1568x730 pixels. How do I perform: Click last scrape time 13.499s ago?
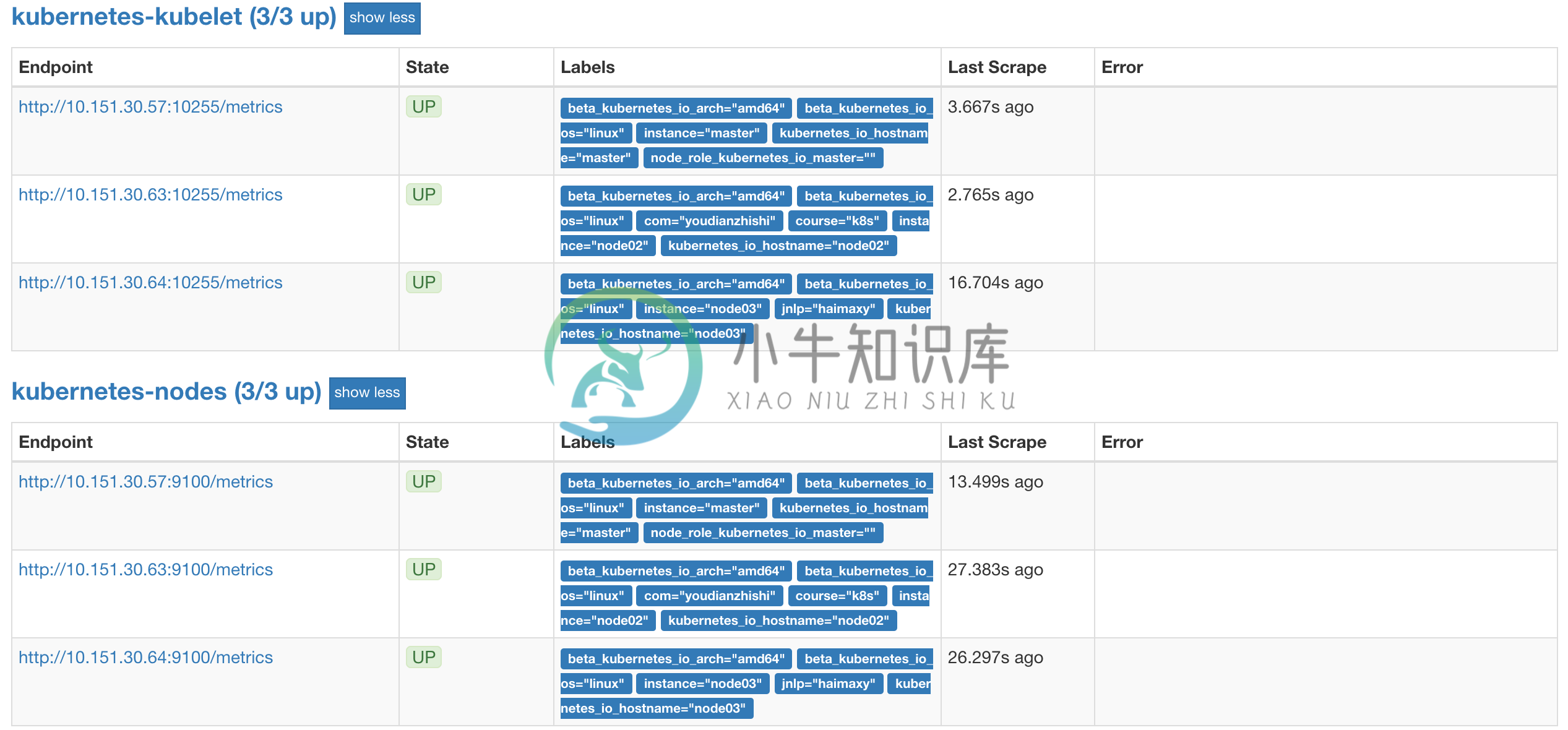tap(996, 482)
